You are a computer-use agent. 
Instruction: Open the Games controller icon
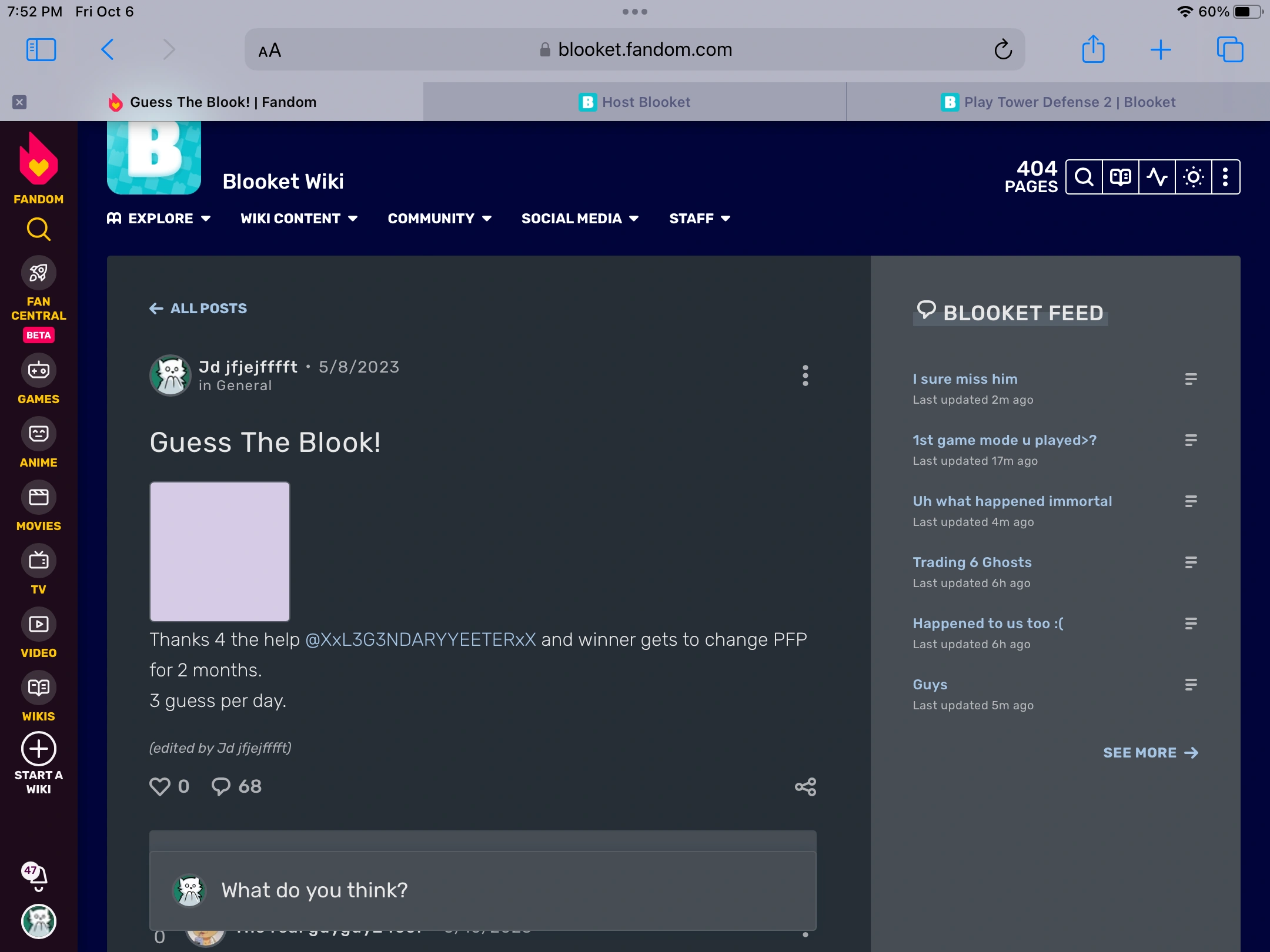(x=38, y=371)
